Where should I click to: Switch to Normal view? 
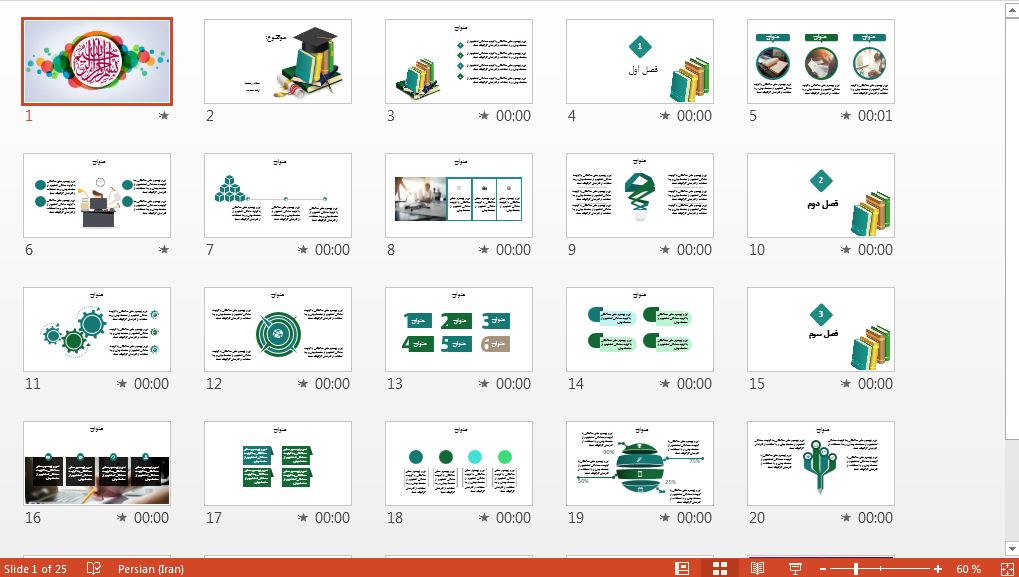(x=682, y=568)
